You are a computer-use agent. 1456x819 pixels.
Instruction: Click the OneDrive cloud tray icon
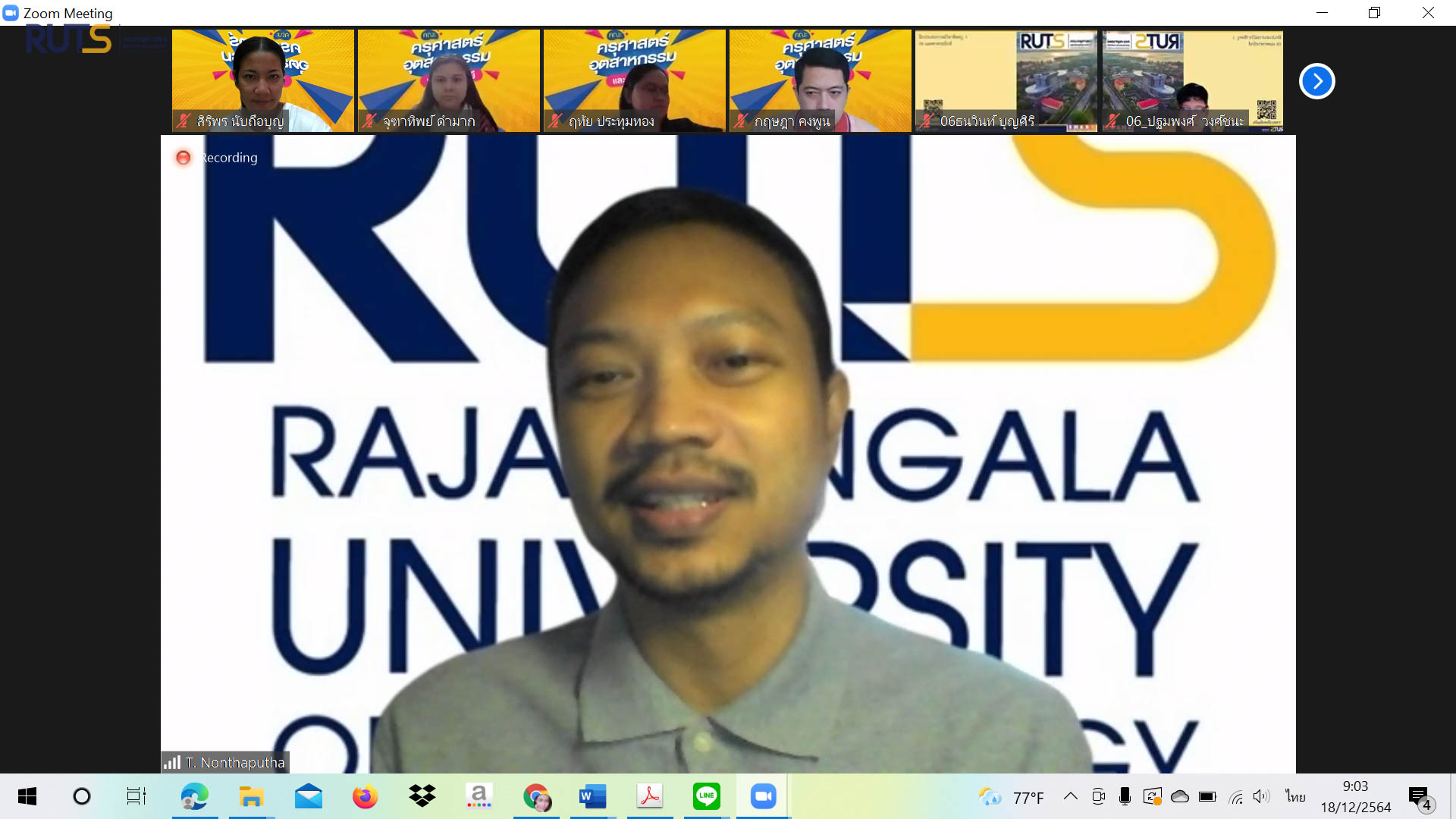[1180, 796]
